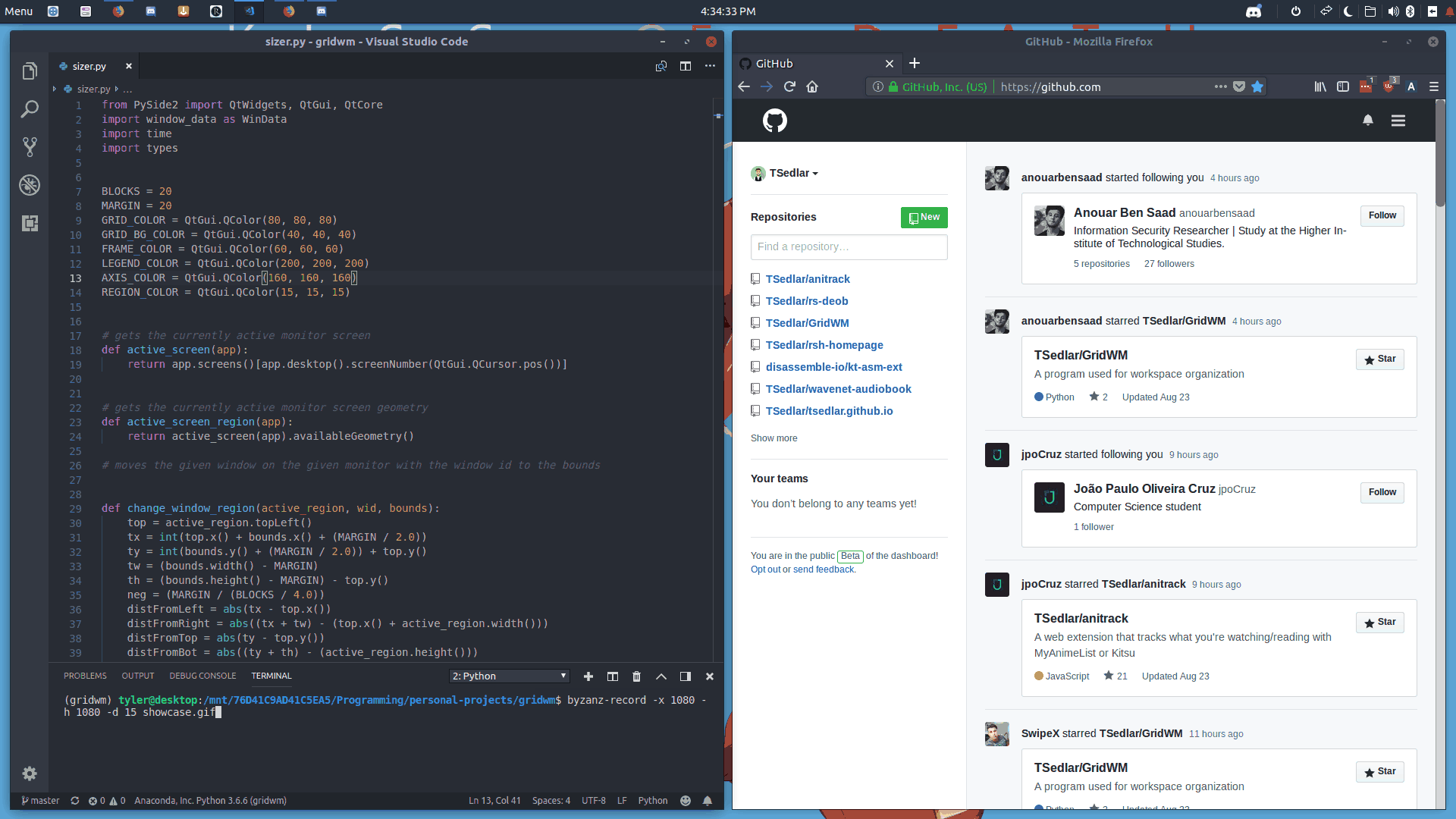Click the GitHub notifications bell
1456x819 pixels.
(1368, 121)
